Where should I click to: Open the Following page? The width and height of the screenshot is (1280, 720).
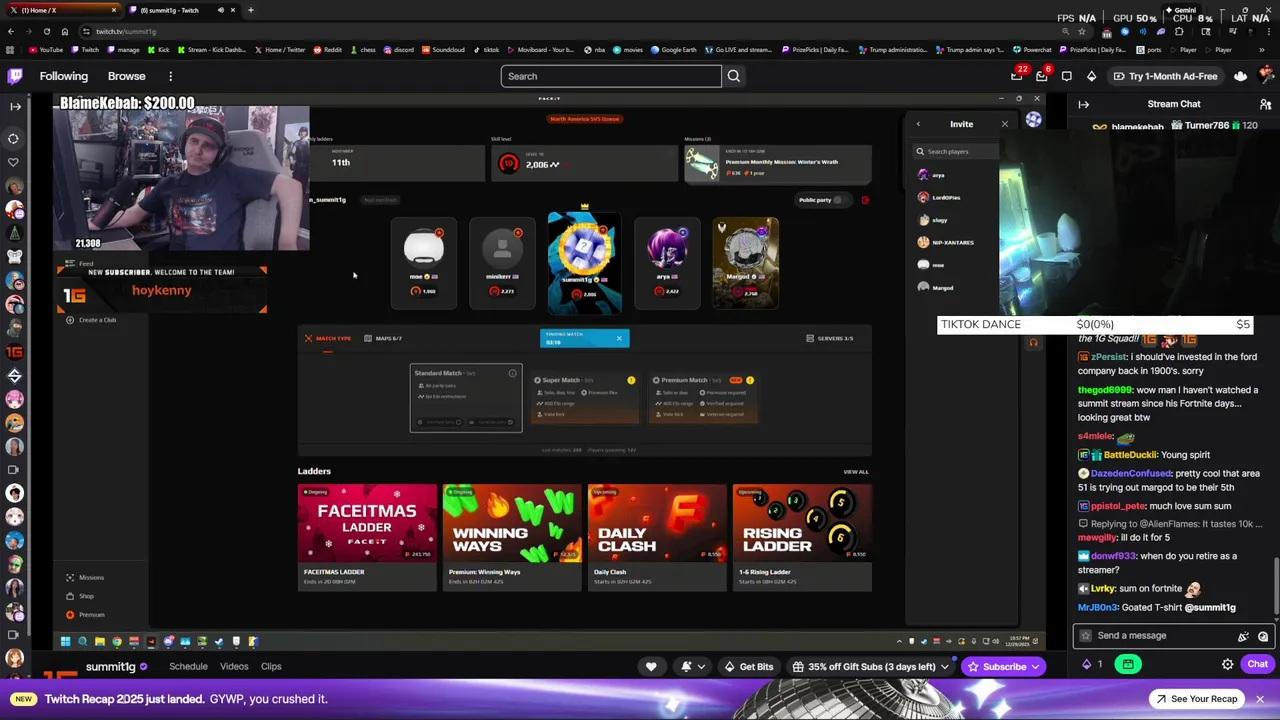coord(64,76)
